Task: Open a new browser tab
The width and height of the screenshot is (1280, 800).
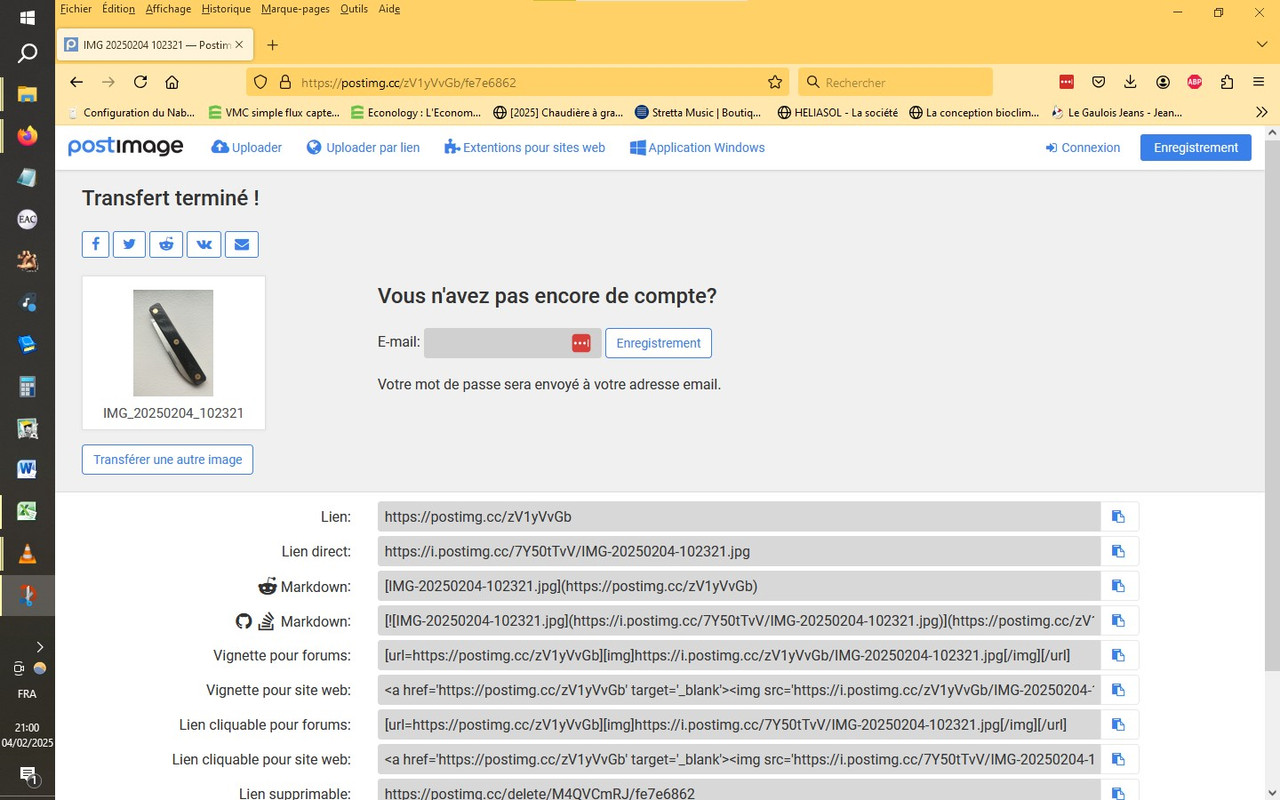Action: [272, 45]
